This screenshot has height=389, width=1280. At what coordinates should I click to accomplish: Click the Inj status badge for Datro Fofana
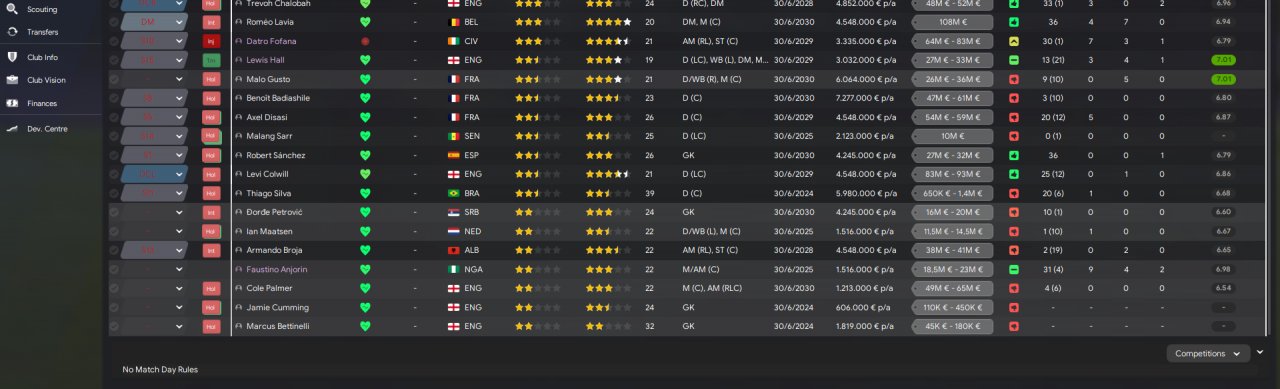click(211, 41)
